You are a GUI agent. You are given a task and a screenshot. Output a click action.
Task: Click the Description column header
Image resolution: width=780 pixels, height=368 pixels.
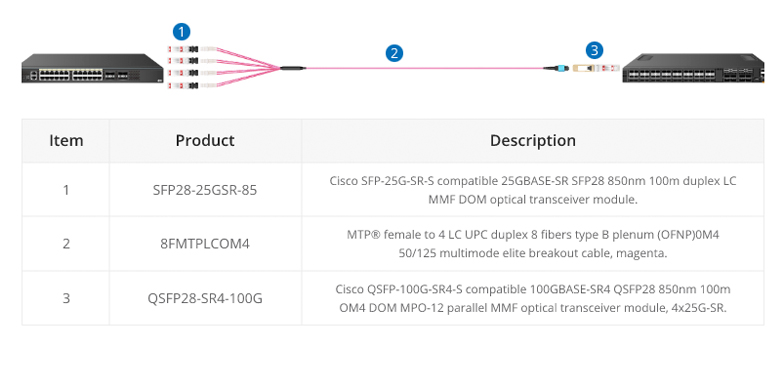click(x=533, y=141)
